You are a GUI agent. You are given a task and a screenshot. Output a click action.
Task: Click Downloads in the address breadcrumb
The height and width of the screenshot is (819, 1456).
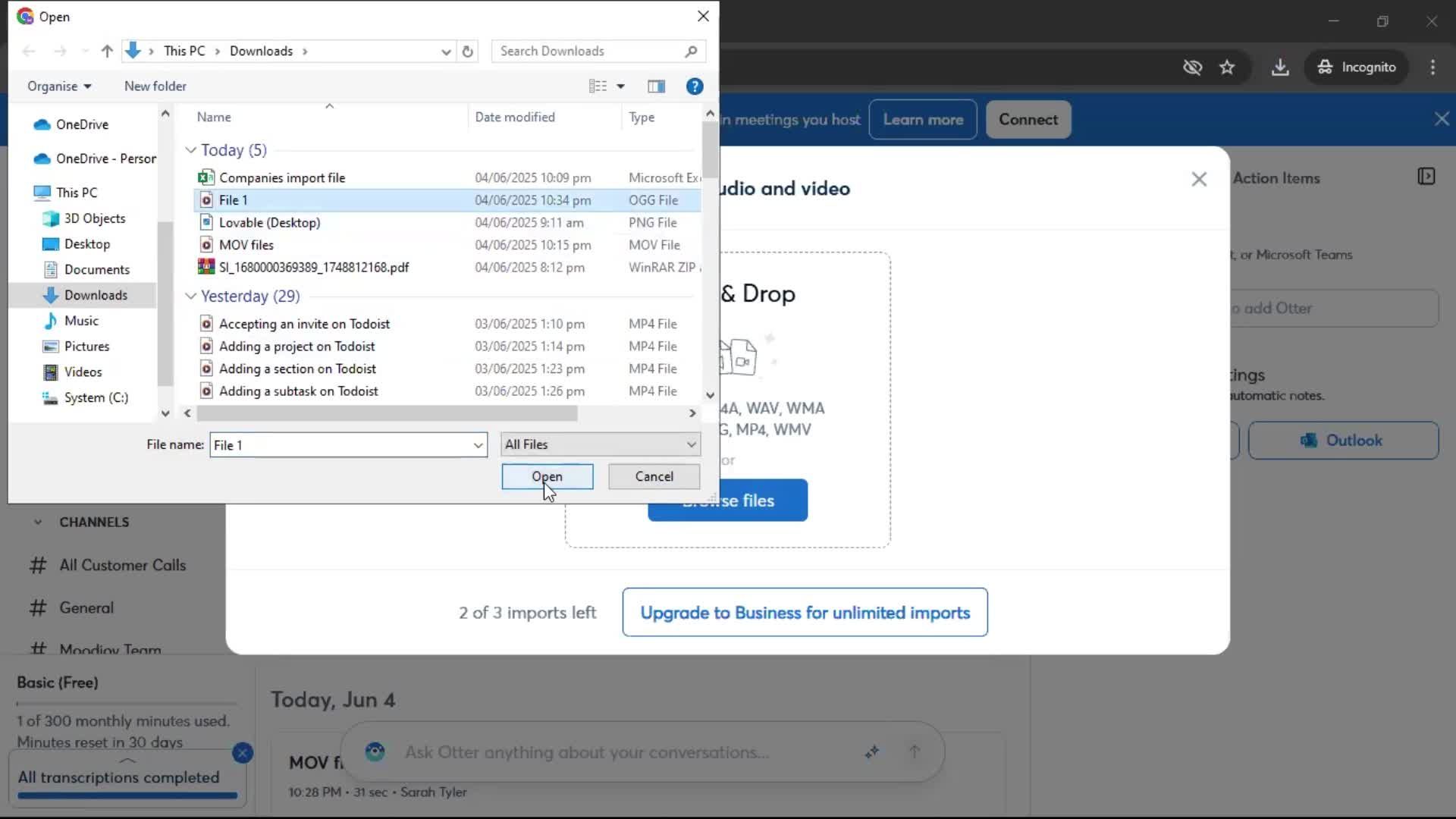coord(261,51)
